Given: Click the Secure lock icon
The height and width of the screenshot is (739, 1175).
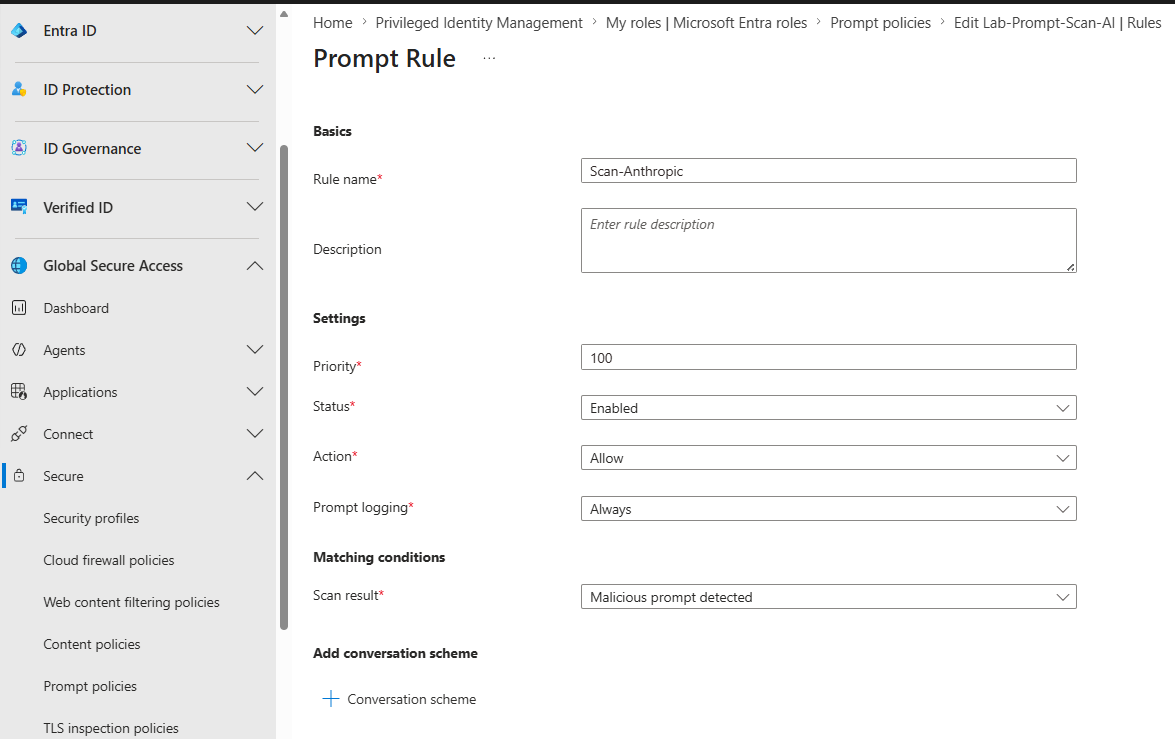Looking at the screenshot, I should pos(19,476).
